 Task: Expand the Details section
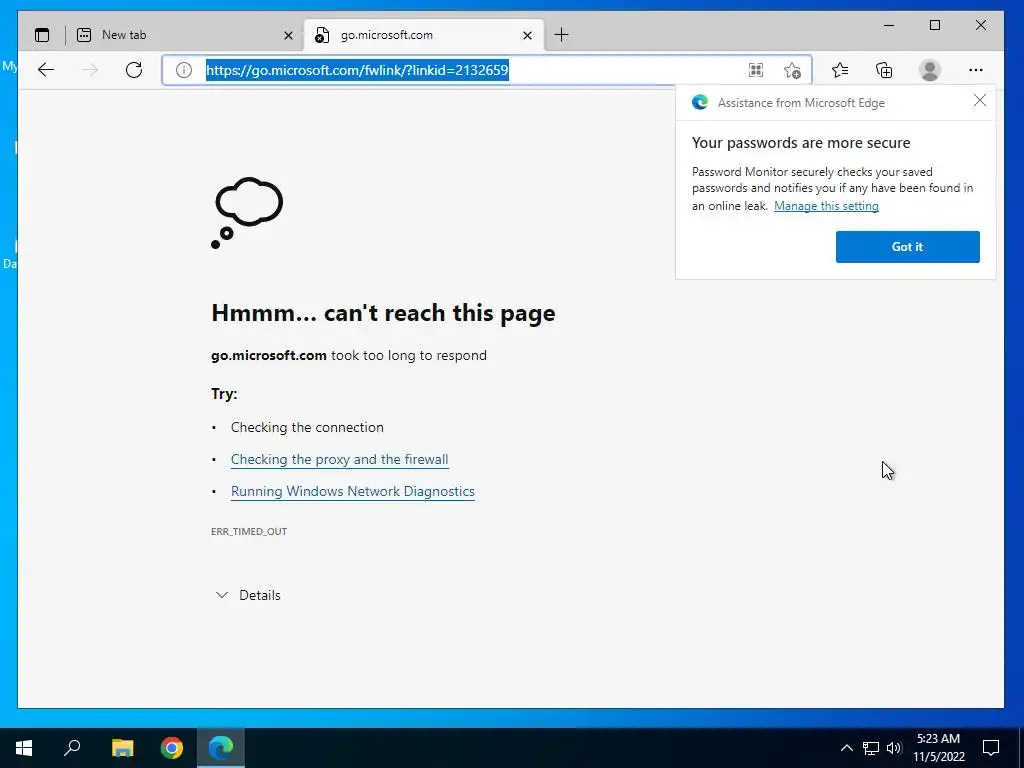[x=248, y=595]
